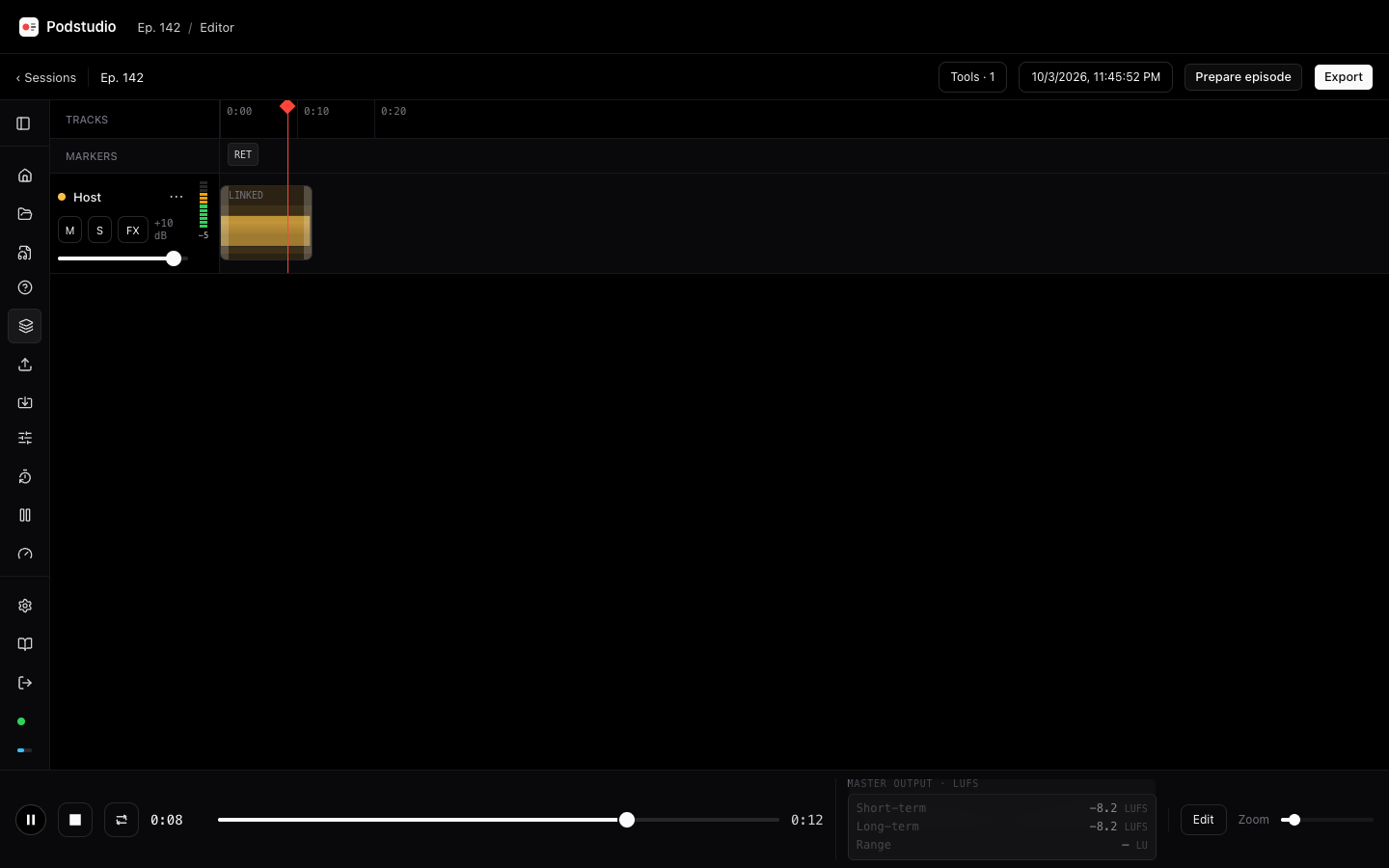The height and width of the screenshot is (868, 1389).
Task: Open the gauge meter icon in sidebar
Action: coord(25,554)
